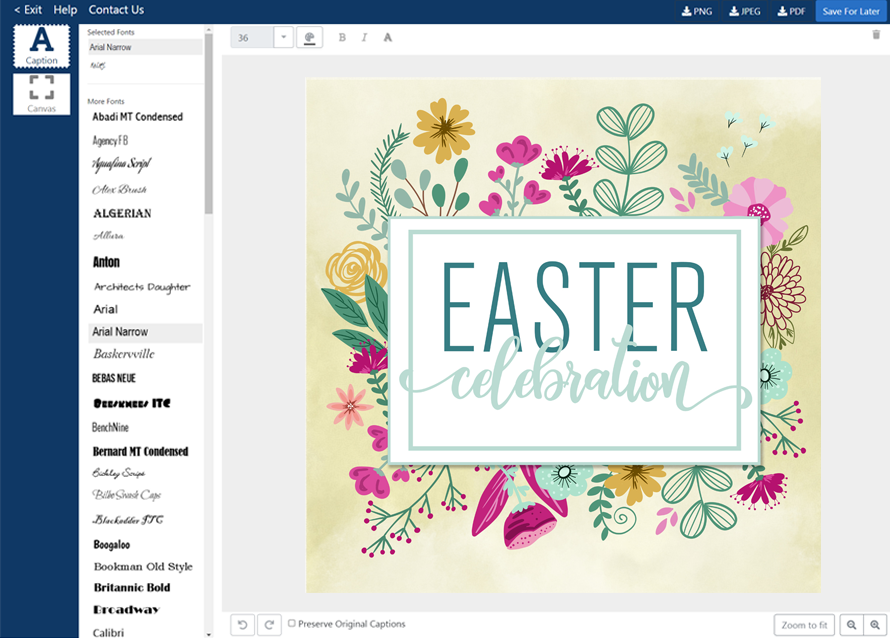890x638 pixels.
Task: Click Save For Later button
Action: pos(851,11)
